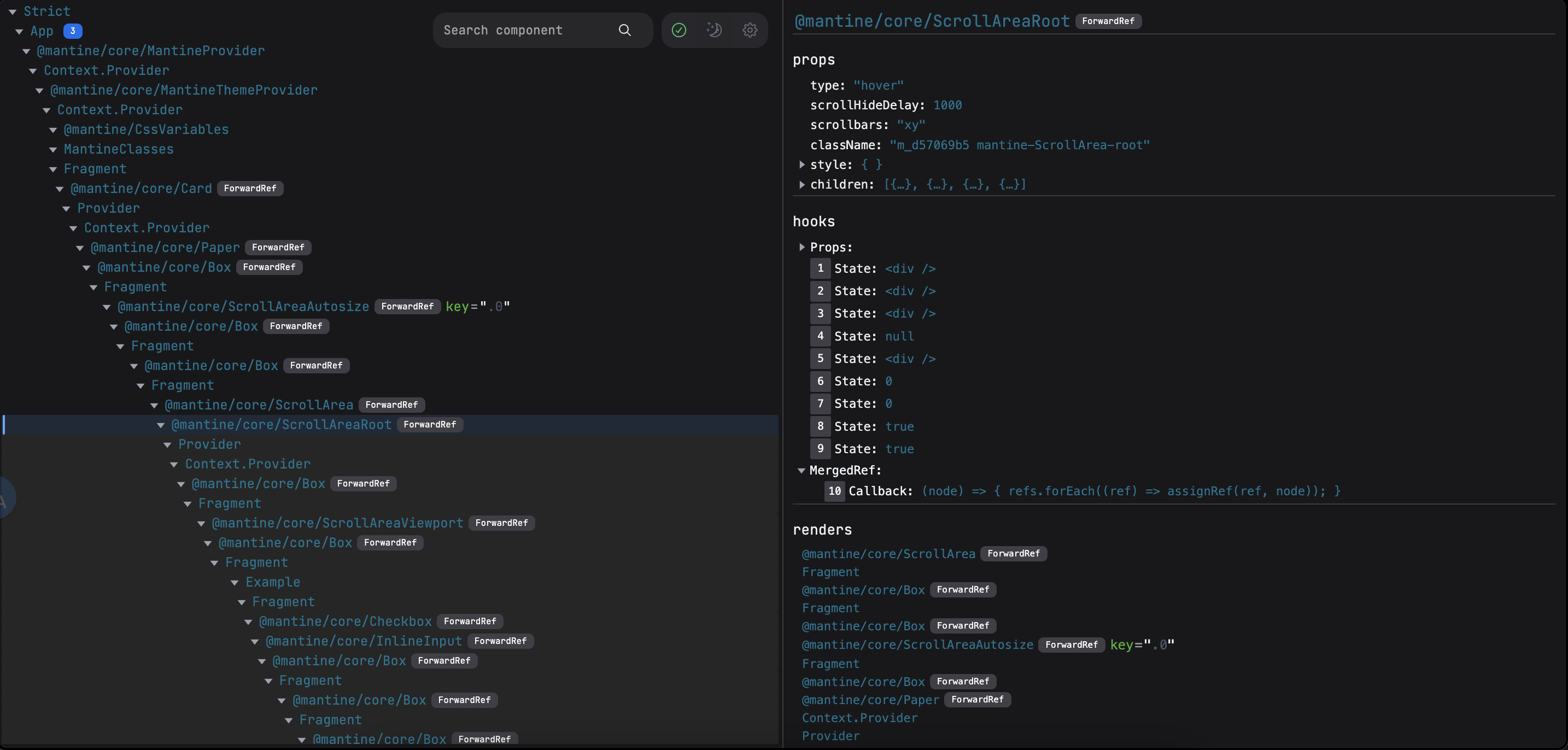Click hook 4 State null value
This screenshot has height=750, width=1568.
click(x=899, y=337)
